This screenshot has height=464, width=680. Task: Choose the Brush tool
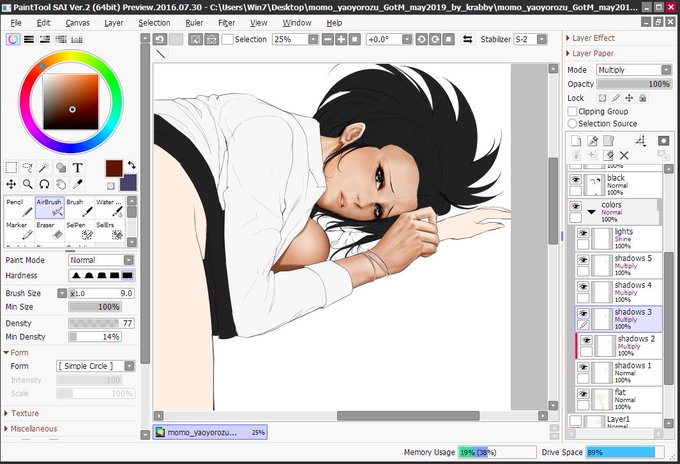click(x=79, y=207)
